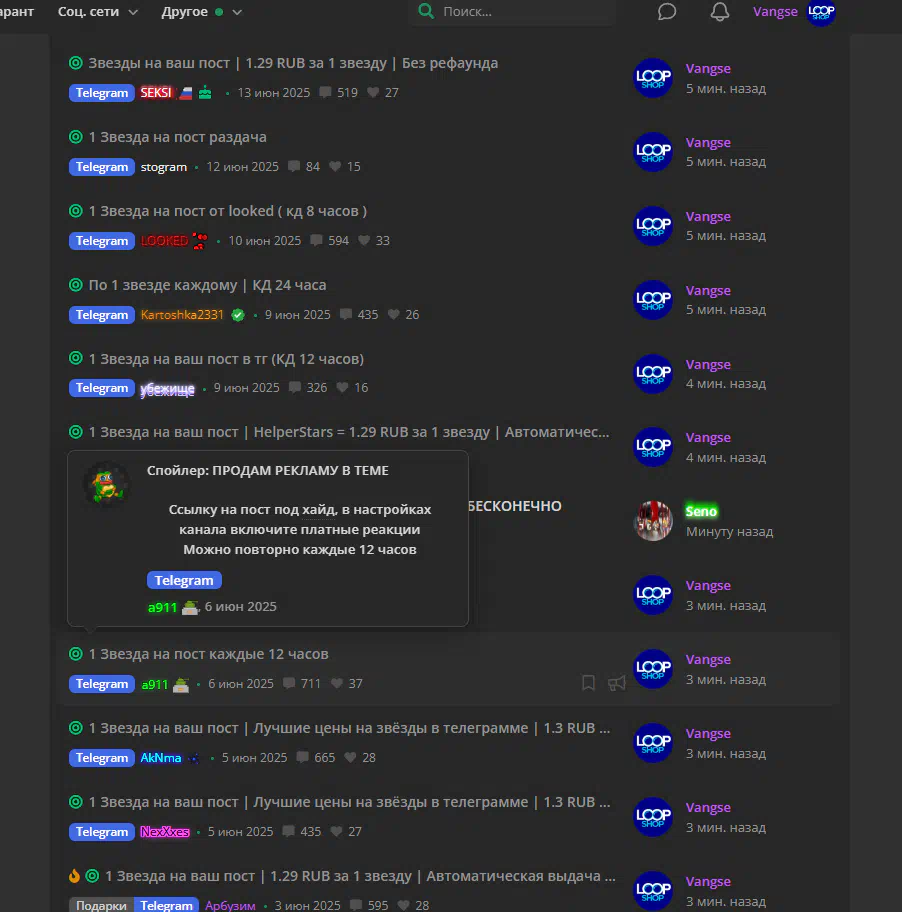Image resolution: width=902 pixels, height=912 pixels.
Task: Click the megaphone icon on a911 thread row
Action: pyautogui.click(x=616, y=683)
